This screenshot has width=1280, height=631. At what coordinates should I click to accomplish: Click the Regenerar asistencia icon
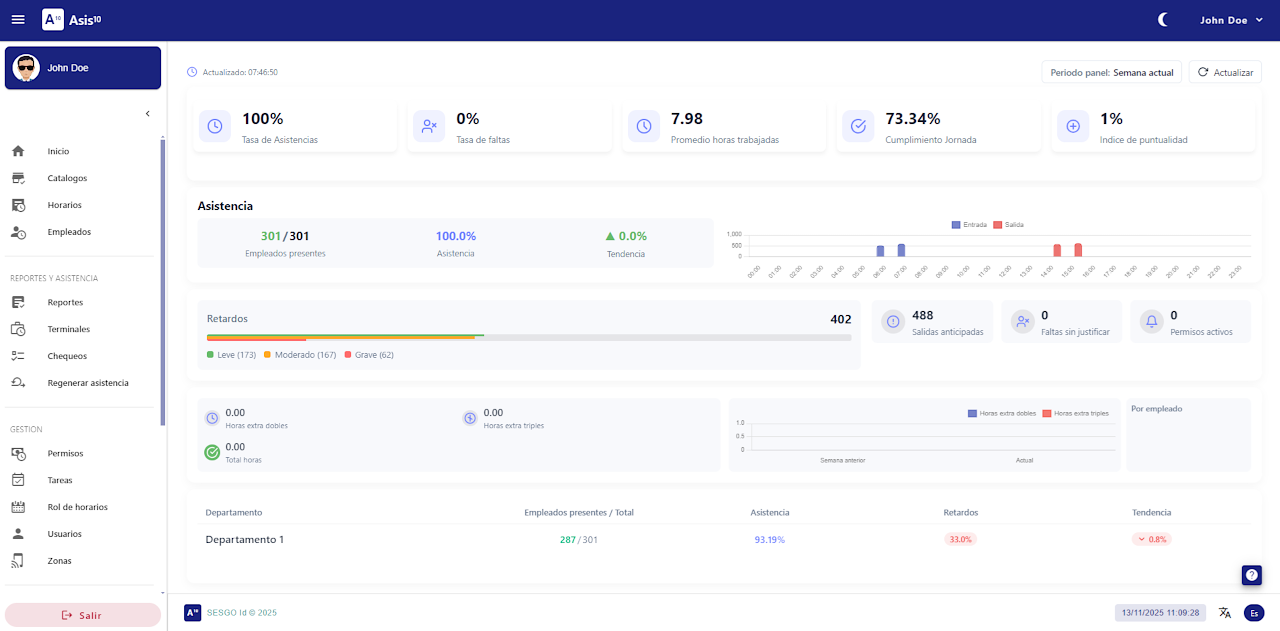point(17,382)
